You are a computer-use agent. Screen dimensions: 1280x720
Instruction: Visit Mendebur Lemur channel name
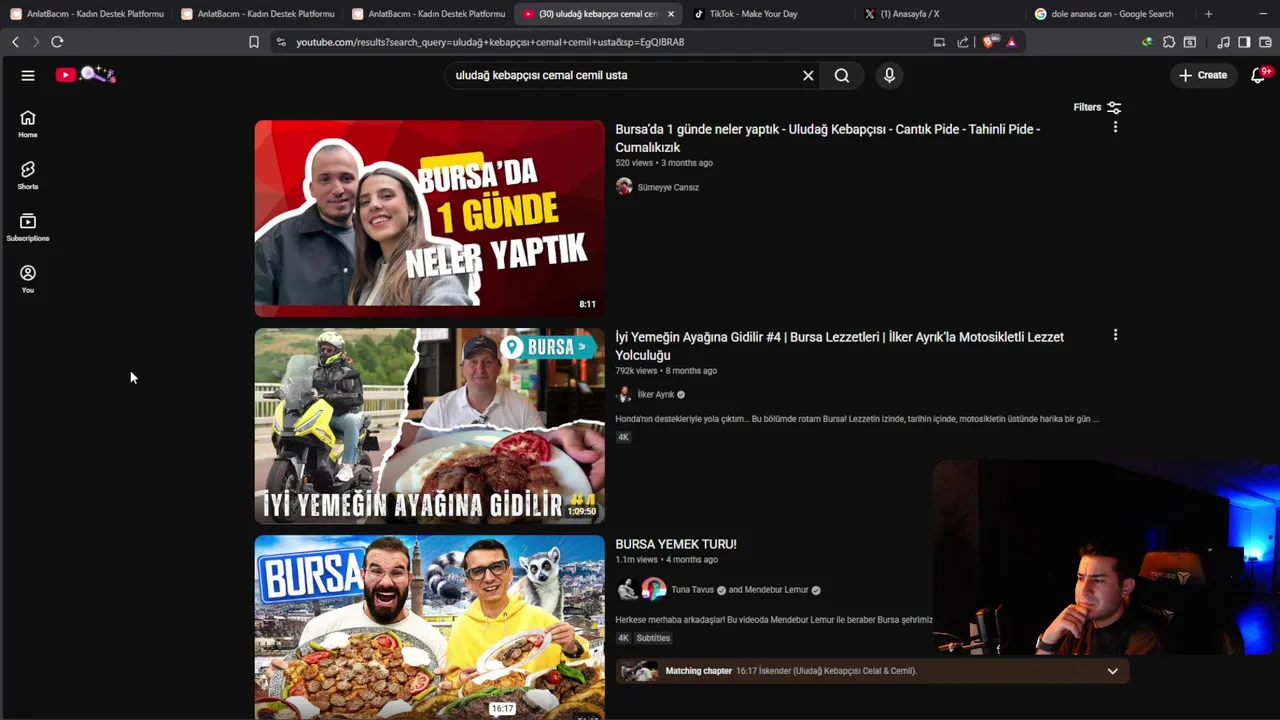(x=776, y=590)
